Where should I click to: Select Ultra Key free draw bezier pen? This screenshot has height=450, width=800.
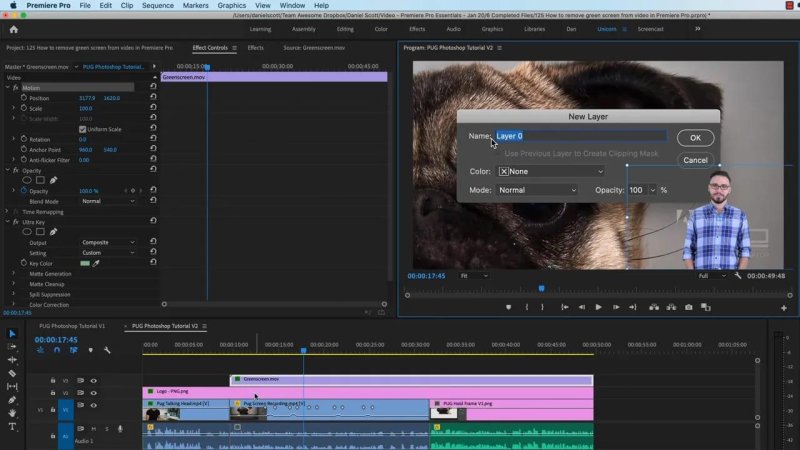tap(54, 232)
